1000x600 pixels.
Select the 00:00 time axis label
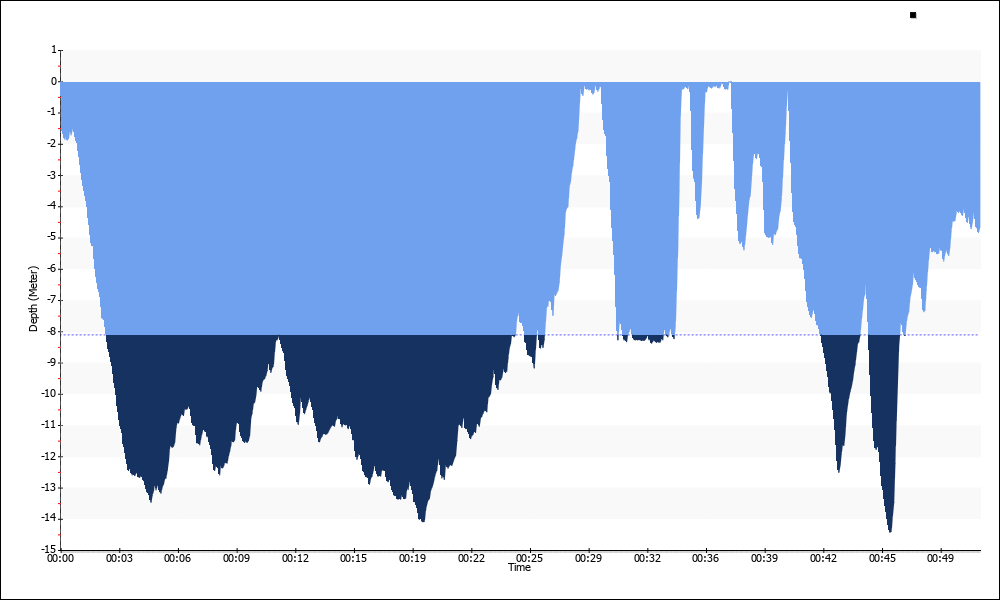click(61, 559)
